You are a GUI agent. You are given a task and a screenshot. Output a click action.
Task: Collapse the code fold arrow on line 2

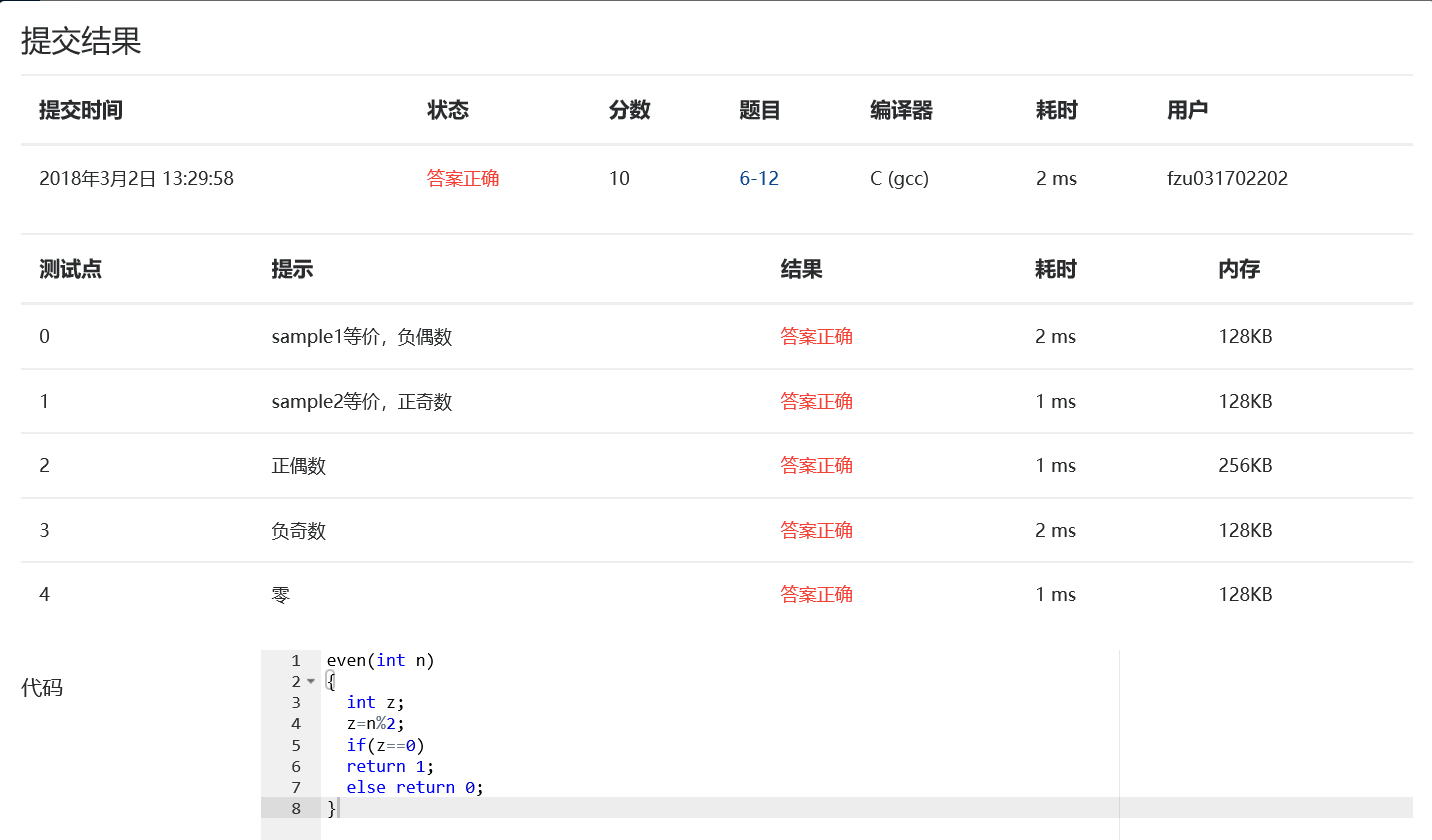310,682
